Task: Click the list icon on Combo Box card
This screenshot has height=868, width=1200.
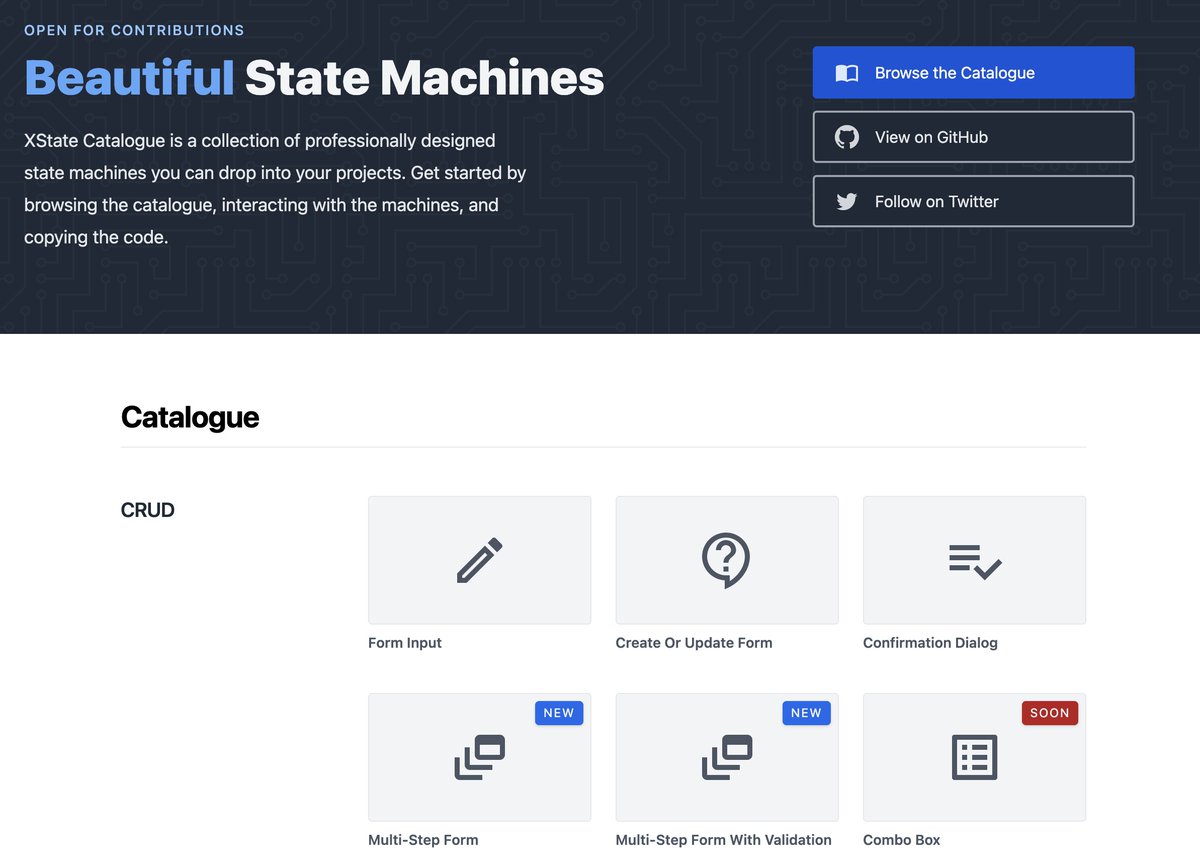Action: (974, 757)
